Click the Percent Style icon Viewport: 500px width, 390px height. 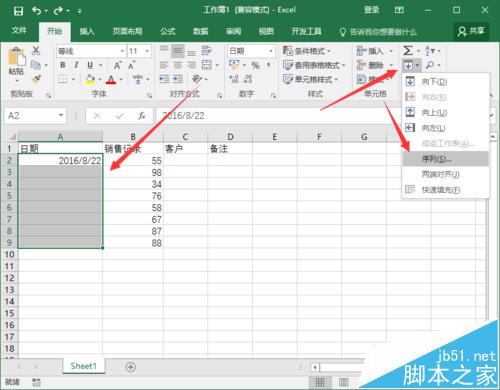click(256, 65)
